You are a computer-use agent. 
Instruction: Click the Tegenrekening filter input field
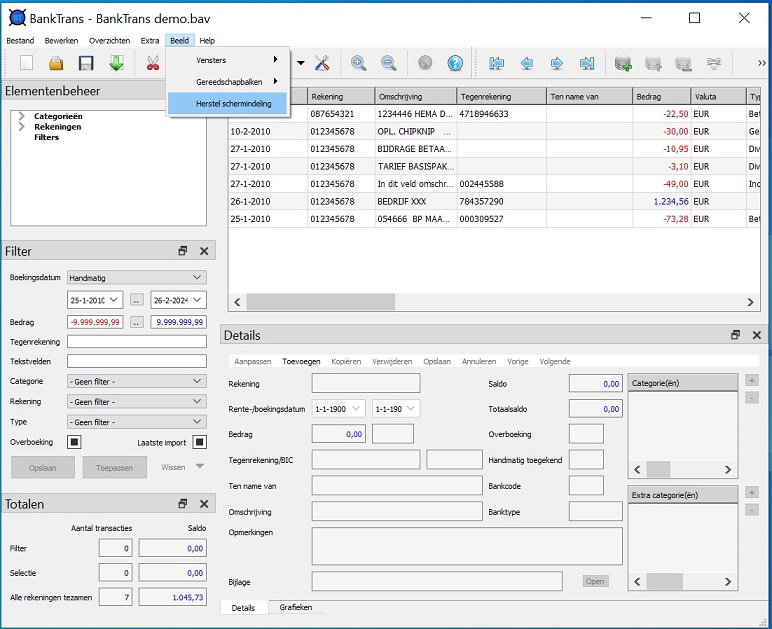coord(136,342)
